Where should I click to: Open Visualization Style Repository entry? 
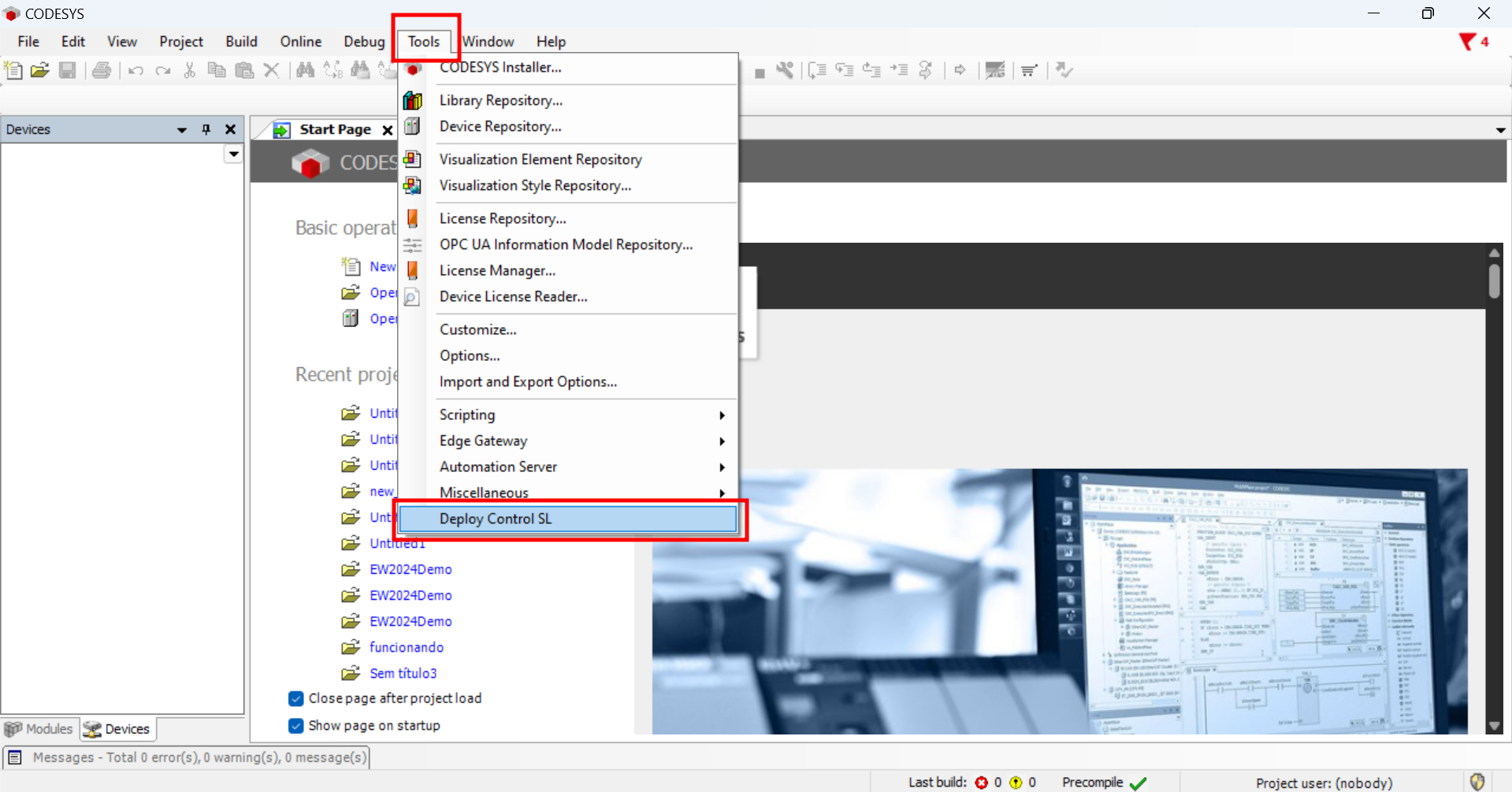point(567,185)
